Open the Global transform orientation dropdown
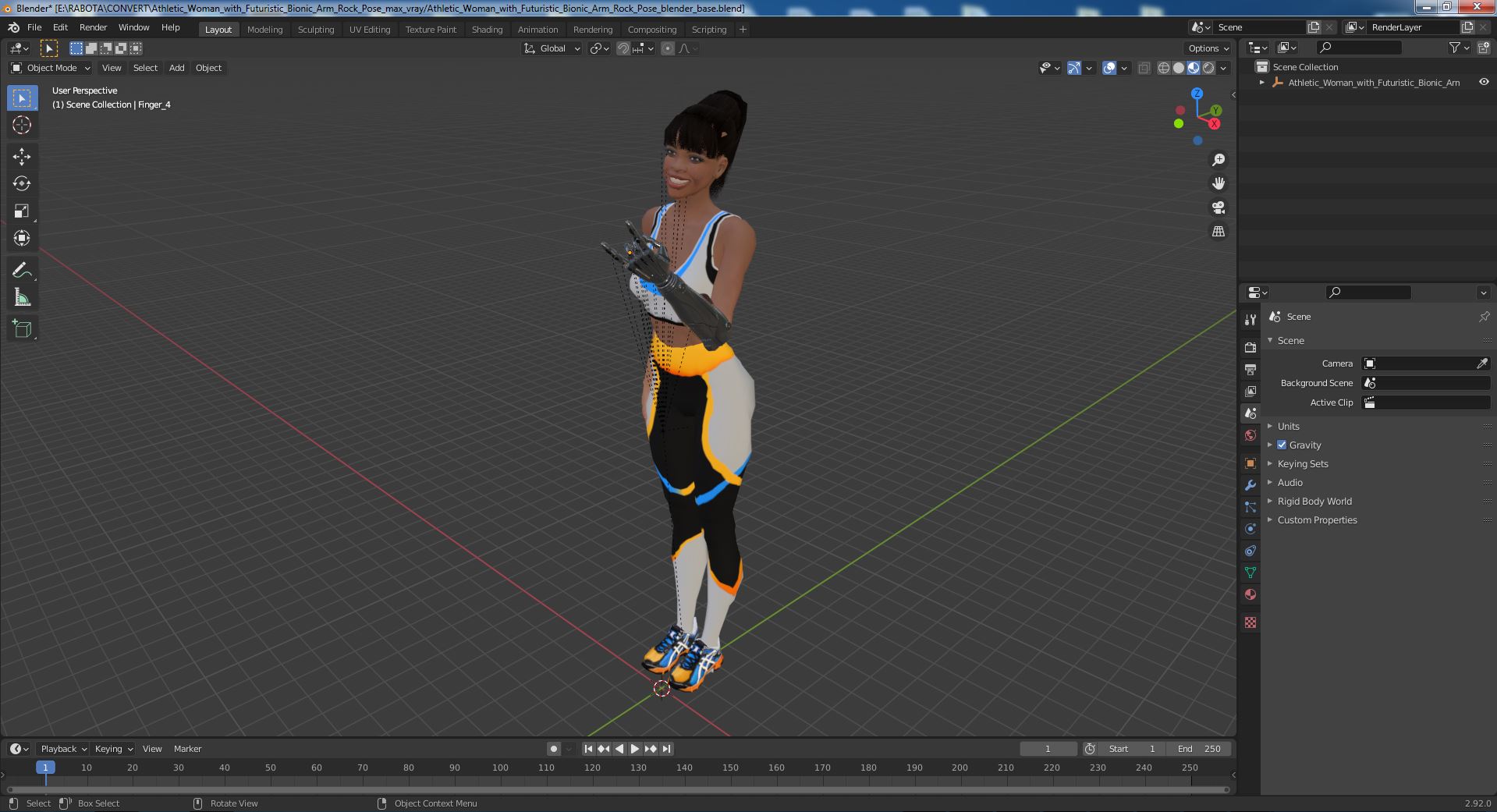 pos(552,48)
